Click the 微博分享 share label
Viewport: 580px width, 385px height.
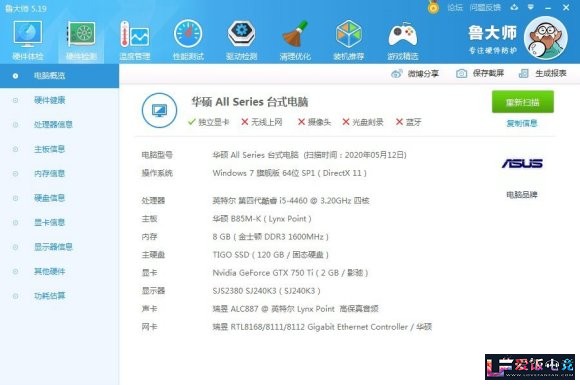coord(423,74)
